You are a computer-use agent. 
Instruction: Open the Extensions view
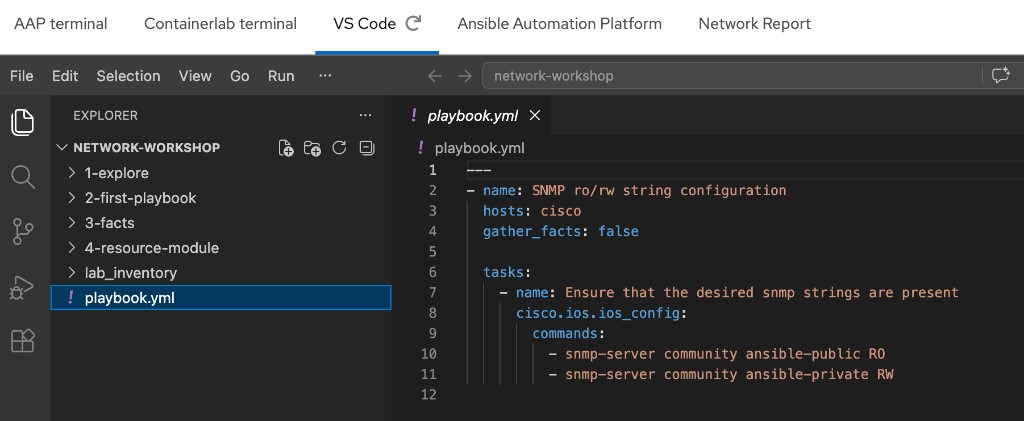coord(22,341)
